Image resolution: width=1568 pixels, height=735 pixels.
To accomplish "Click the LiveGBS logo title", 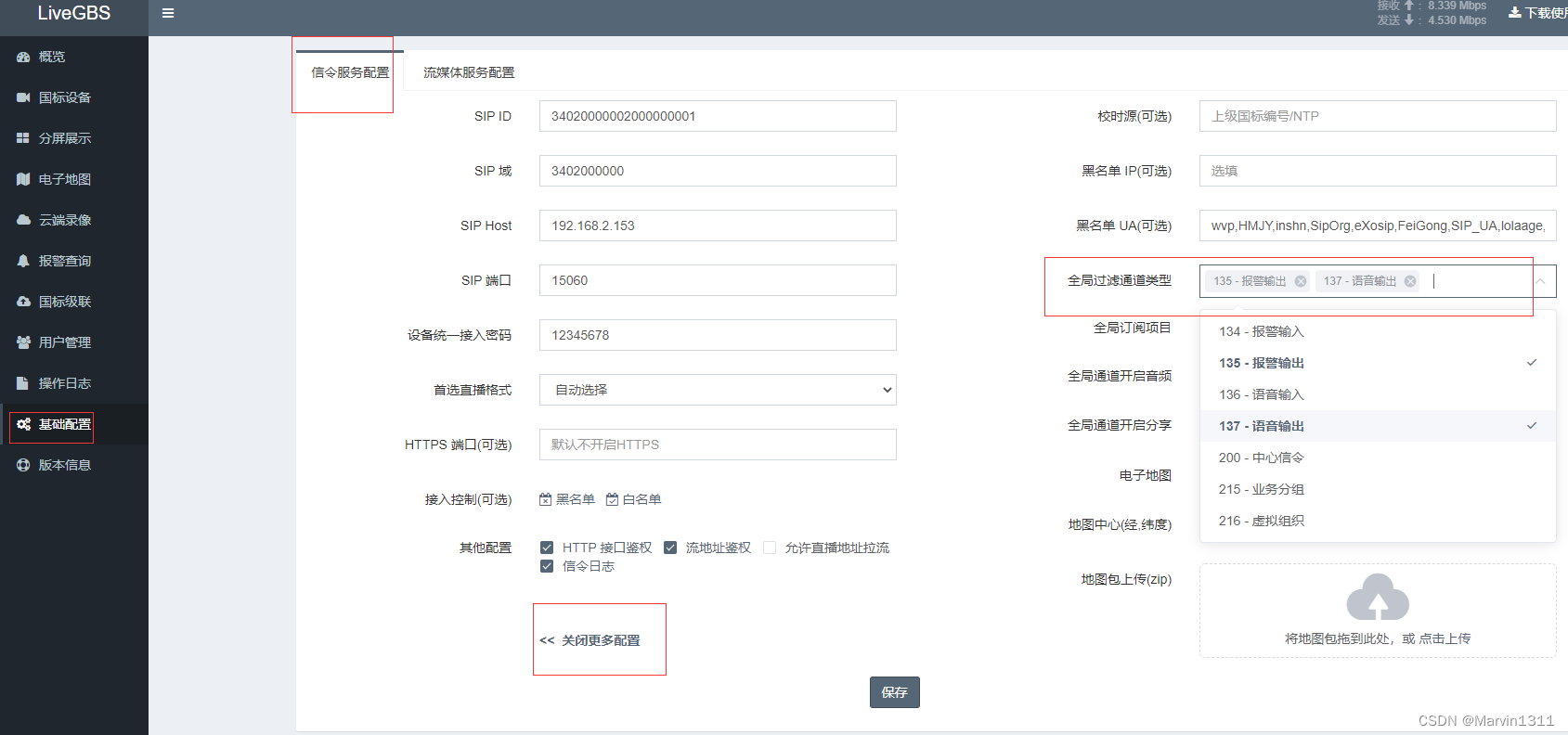I will (x=74, y=13).
